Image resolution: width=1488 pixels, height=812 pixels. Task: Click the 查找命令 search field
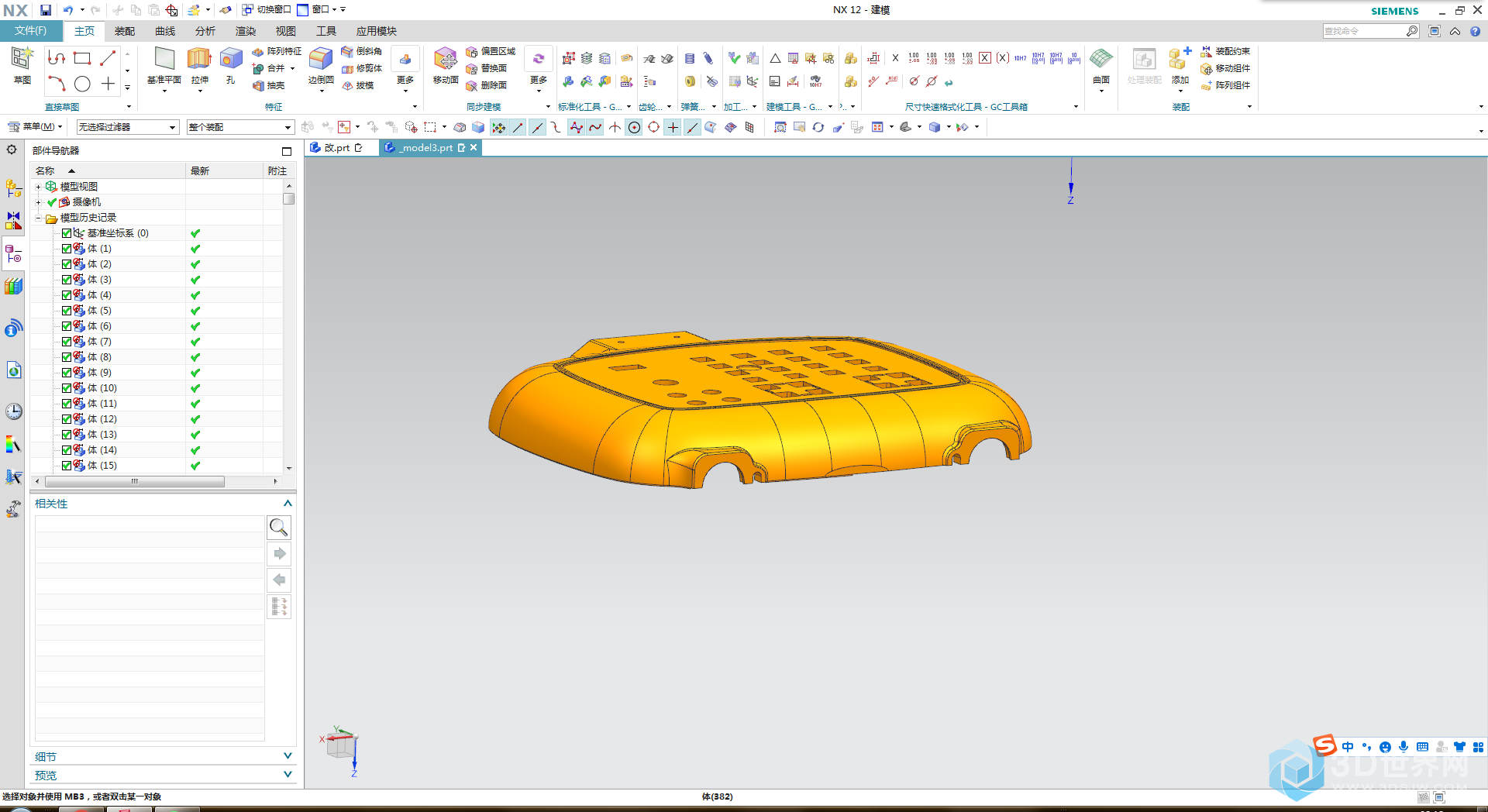tap(1364, 31)
